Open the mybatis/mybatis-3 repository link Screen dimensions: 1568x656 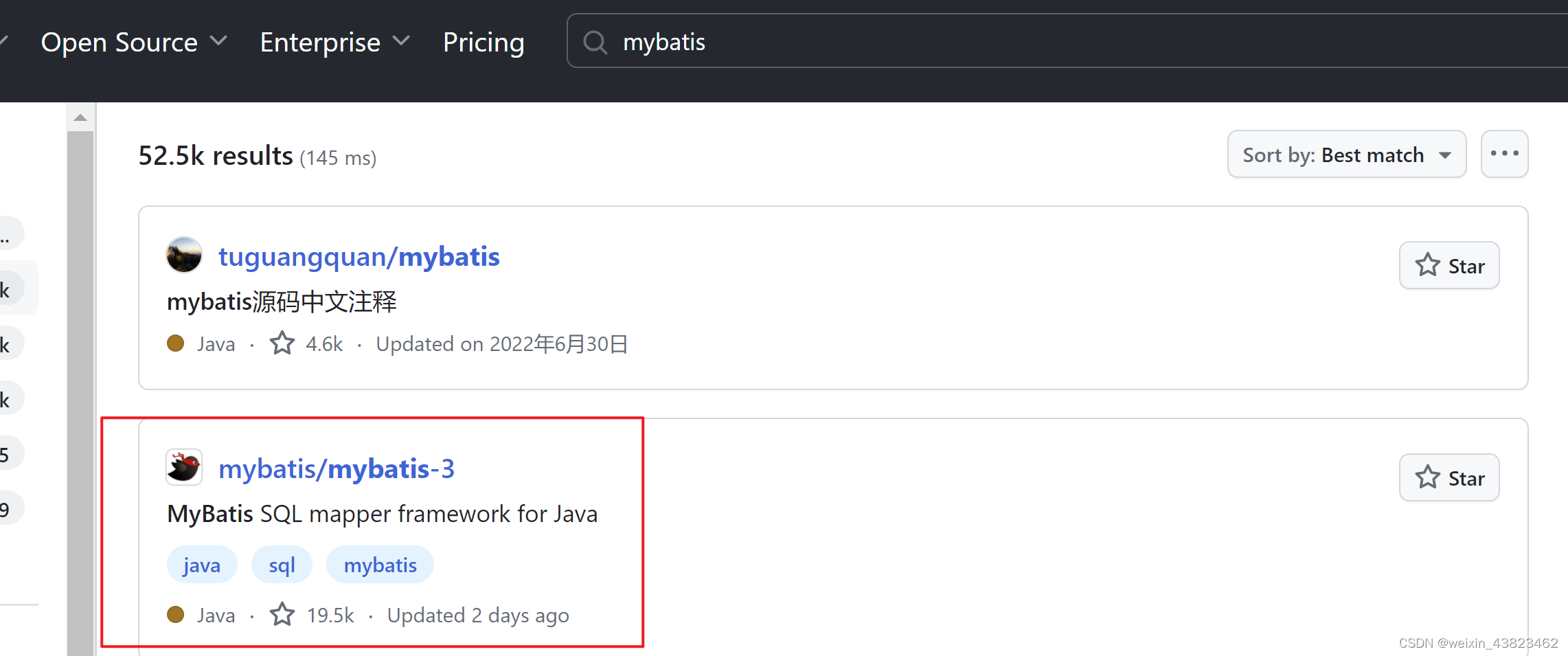337,468
